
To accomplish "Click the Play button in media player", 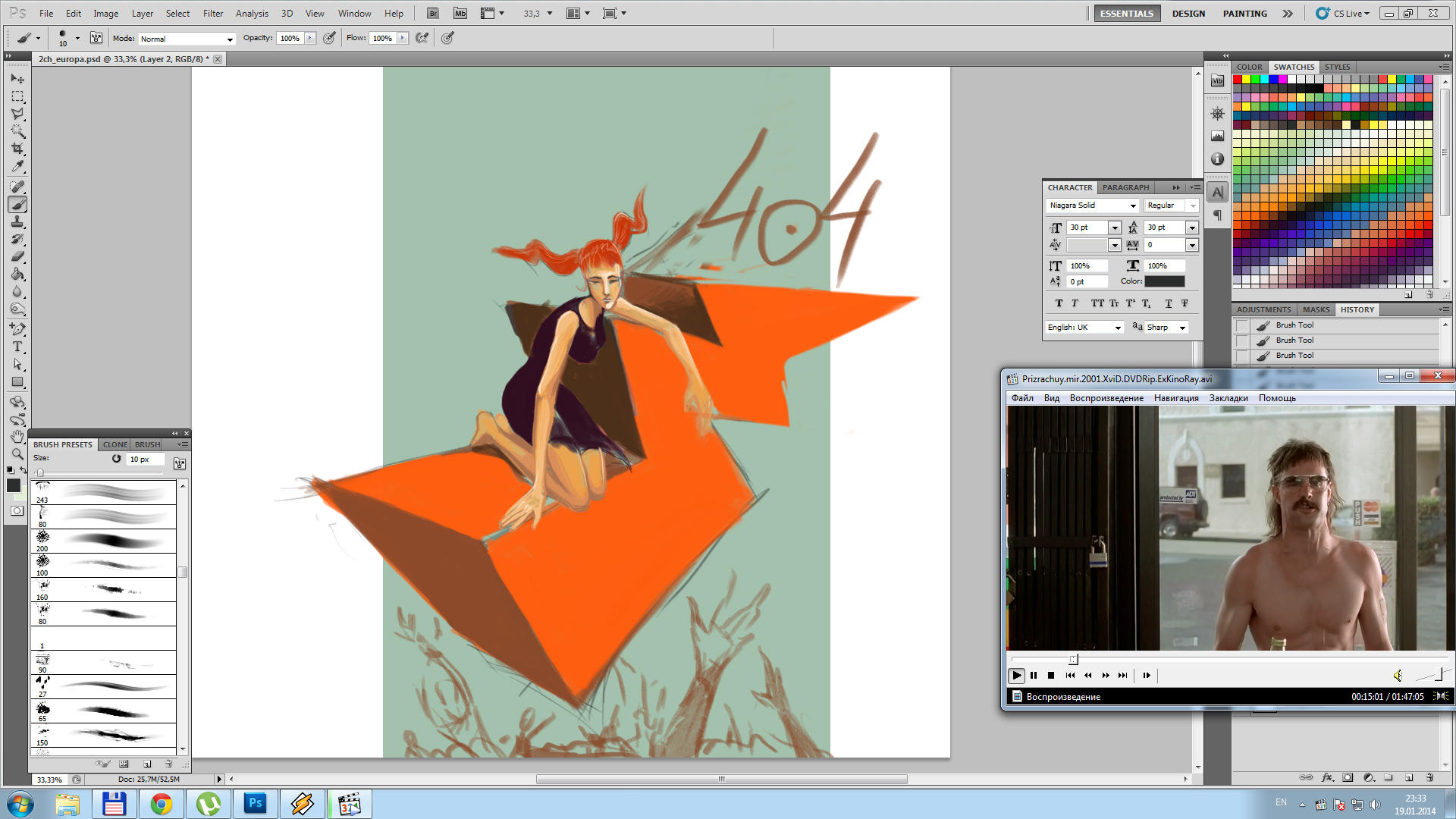I will tap(1017, 675).
